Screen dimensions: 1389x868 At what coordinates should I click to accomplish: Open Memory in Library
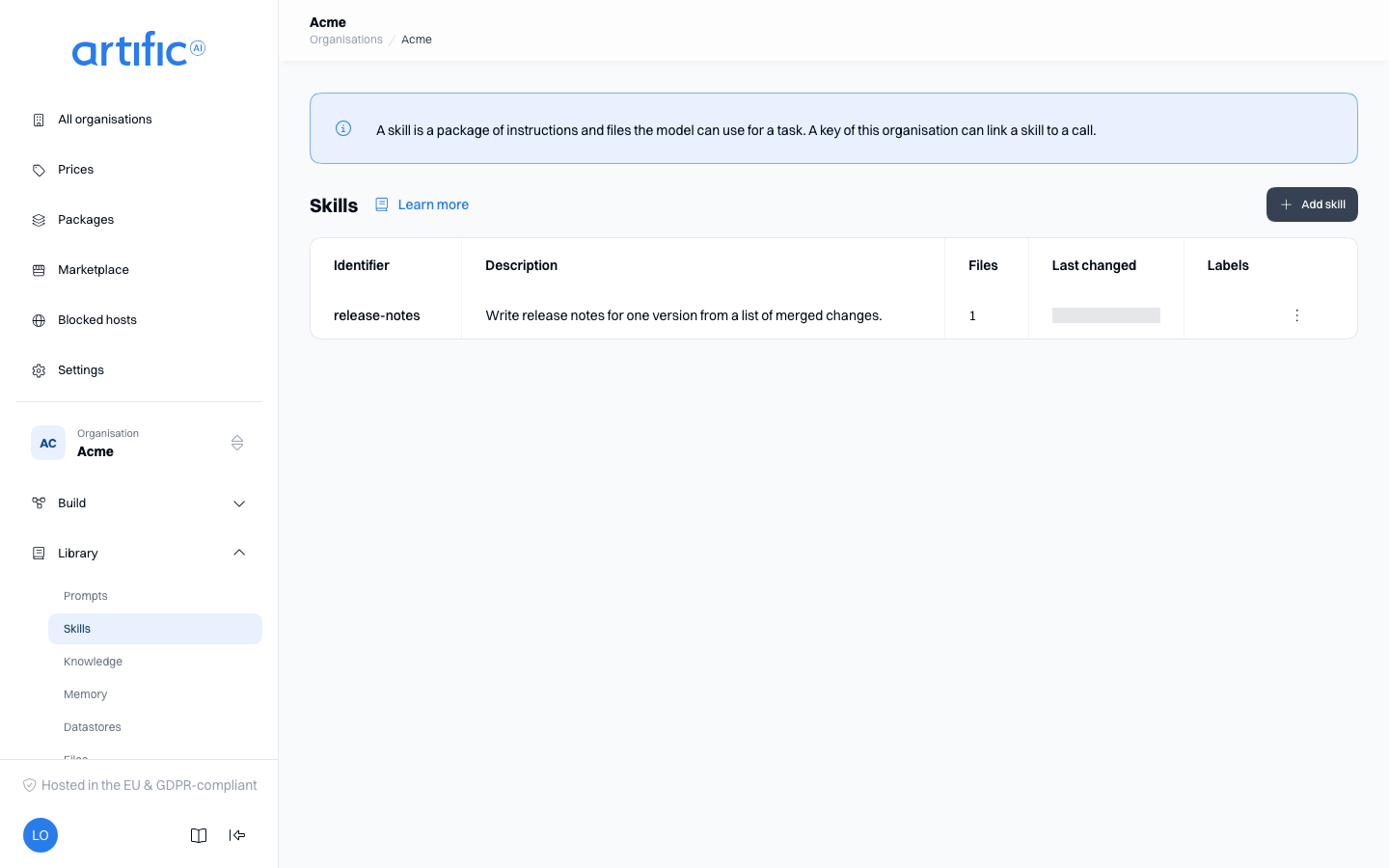point(155,694)
